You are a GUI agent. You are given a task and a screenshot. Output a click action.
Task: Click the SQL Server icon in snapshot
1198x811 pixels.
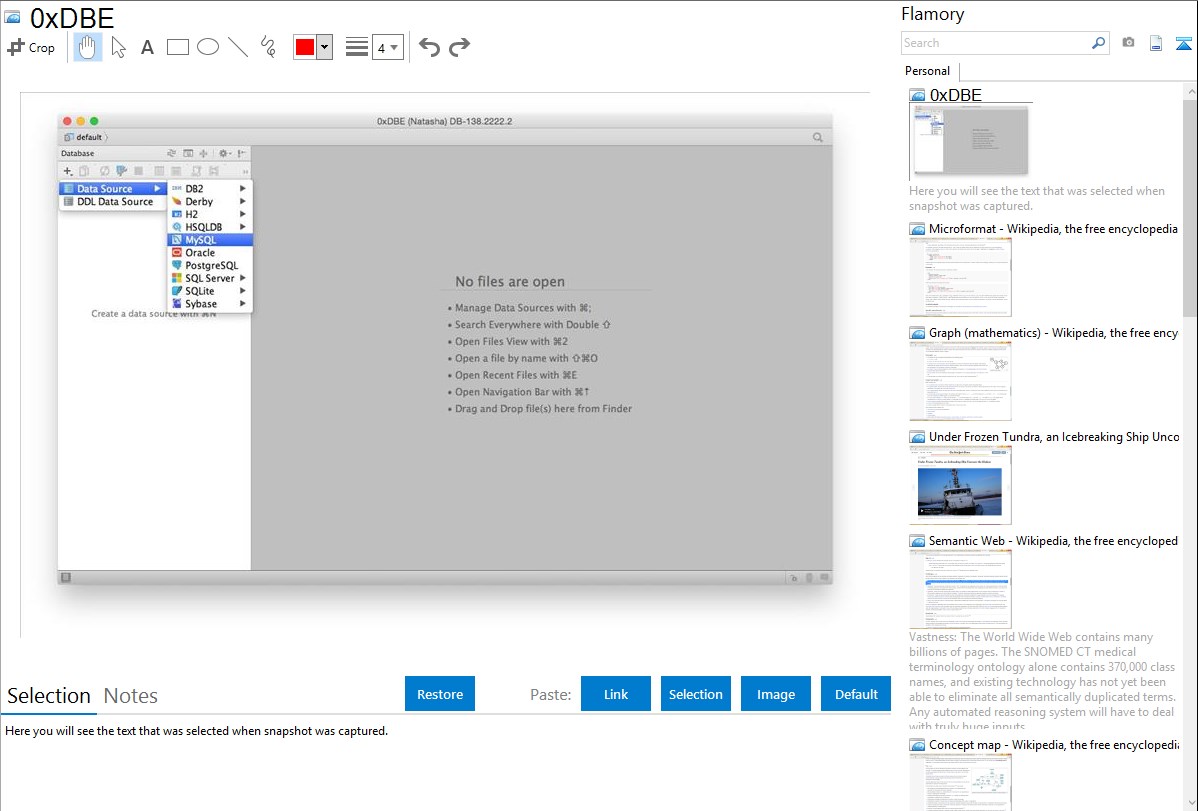coord(176,278)
